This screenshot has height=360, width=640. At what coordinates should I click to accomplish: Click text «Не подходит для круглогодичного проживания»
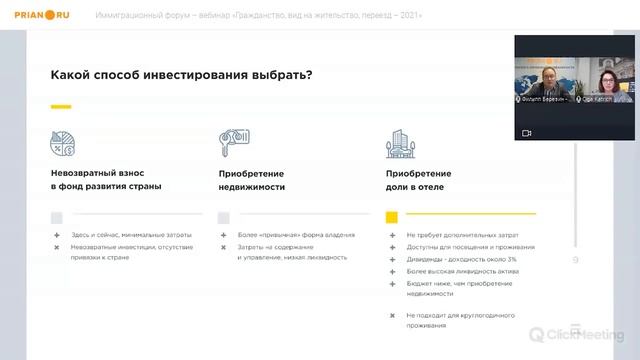coord(460,320)
